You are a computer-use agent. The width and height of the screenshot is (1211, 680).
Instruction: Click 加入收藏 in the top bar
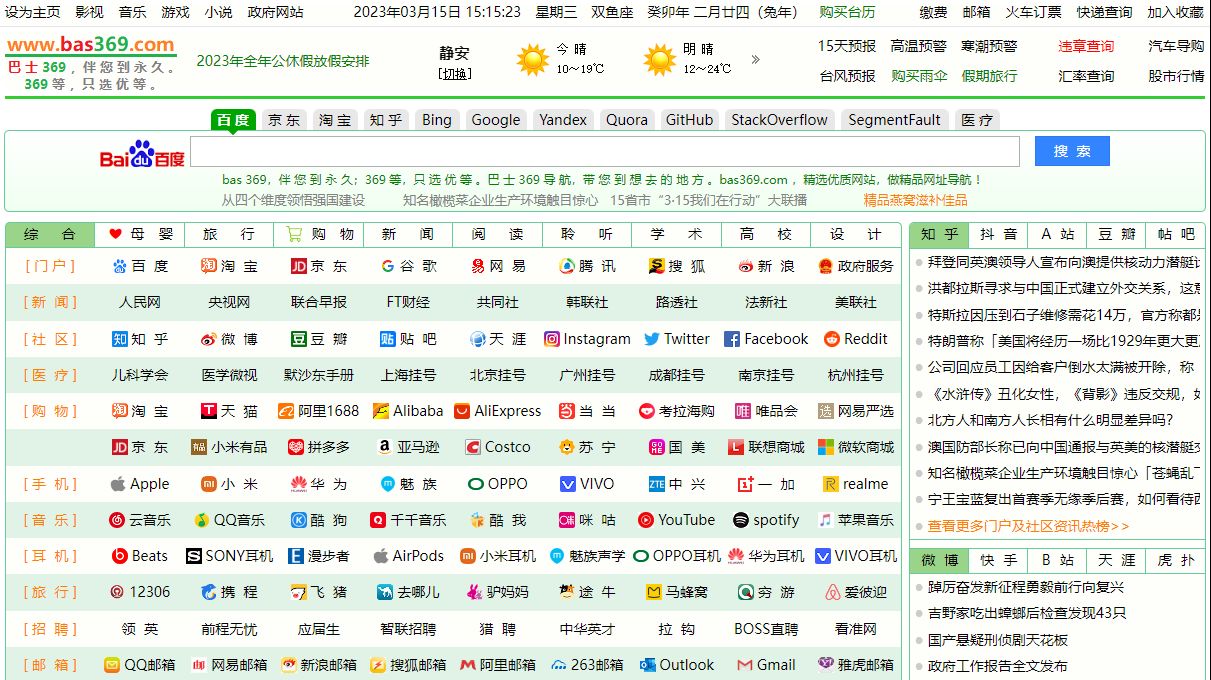pyautogui.click(x=1175, y=12)
